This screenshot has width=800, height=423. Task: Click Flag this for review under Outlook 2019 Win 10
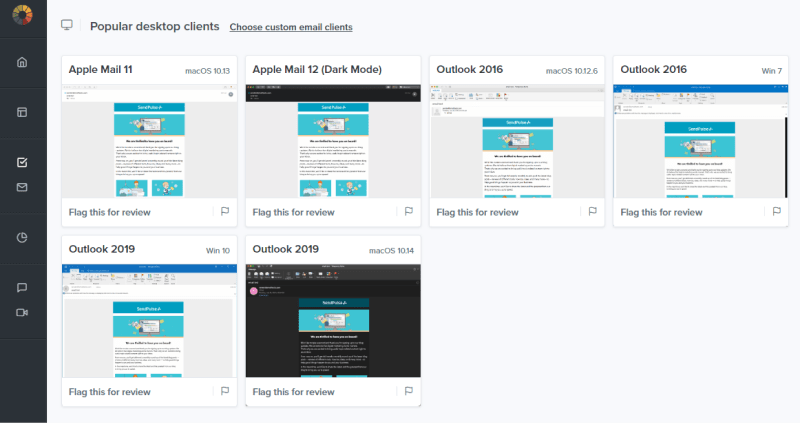point(110,392)
